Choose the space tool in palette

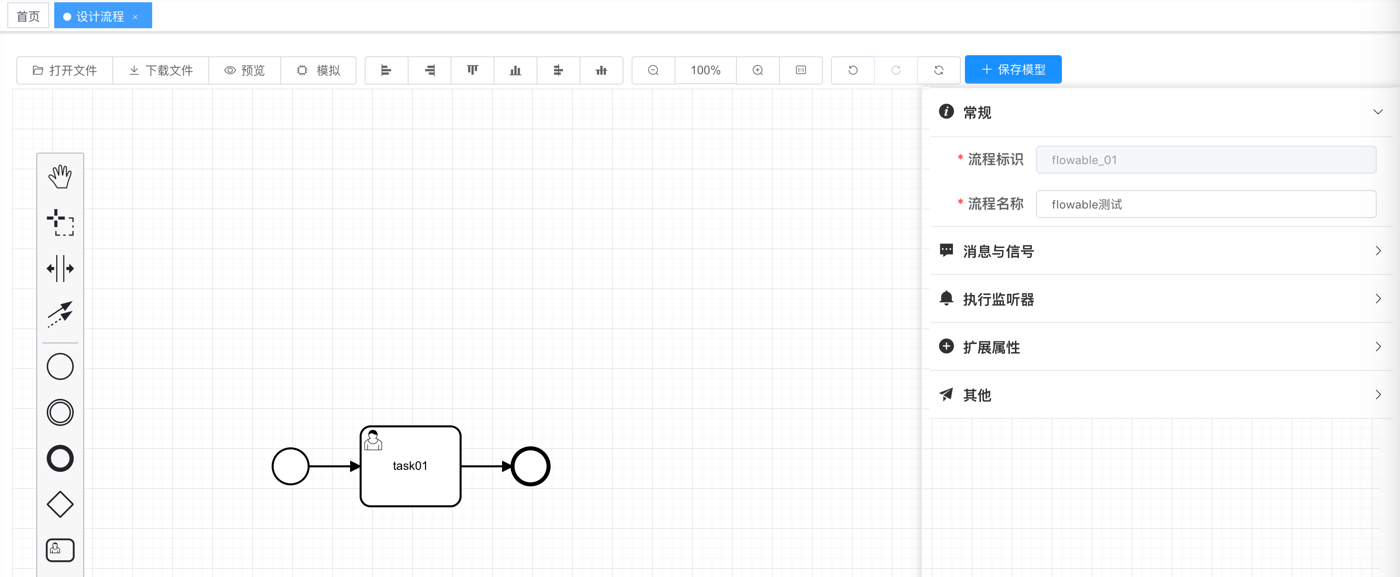click(60, 268)
